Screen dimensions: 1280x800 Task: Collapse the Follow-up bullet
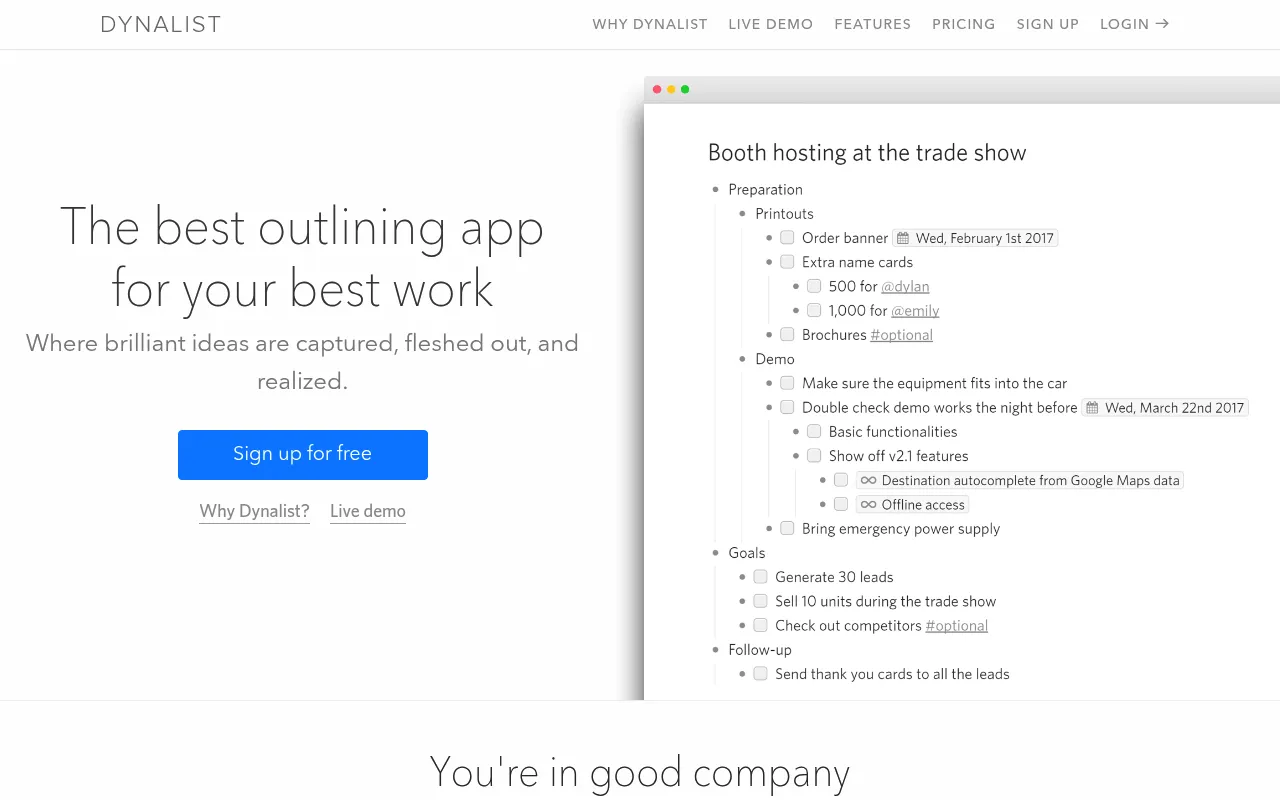tap(716, 650)
